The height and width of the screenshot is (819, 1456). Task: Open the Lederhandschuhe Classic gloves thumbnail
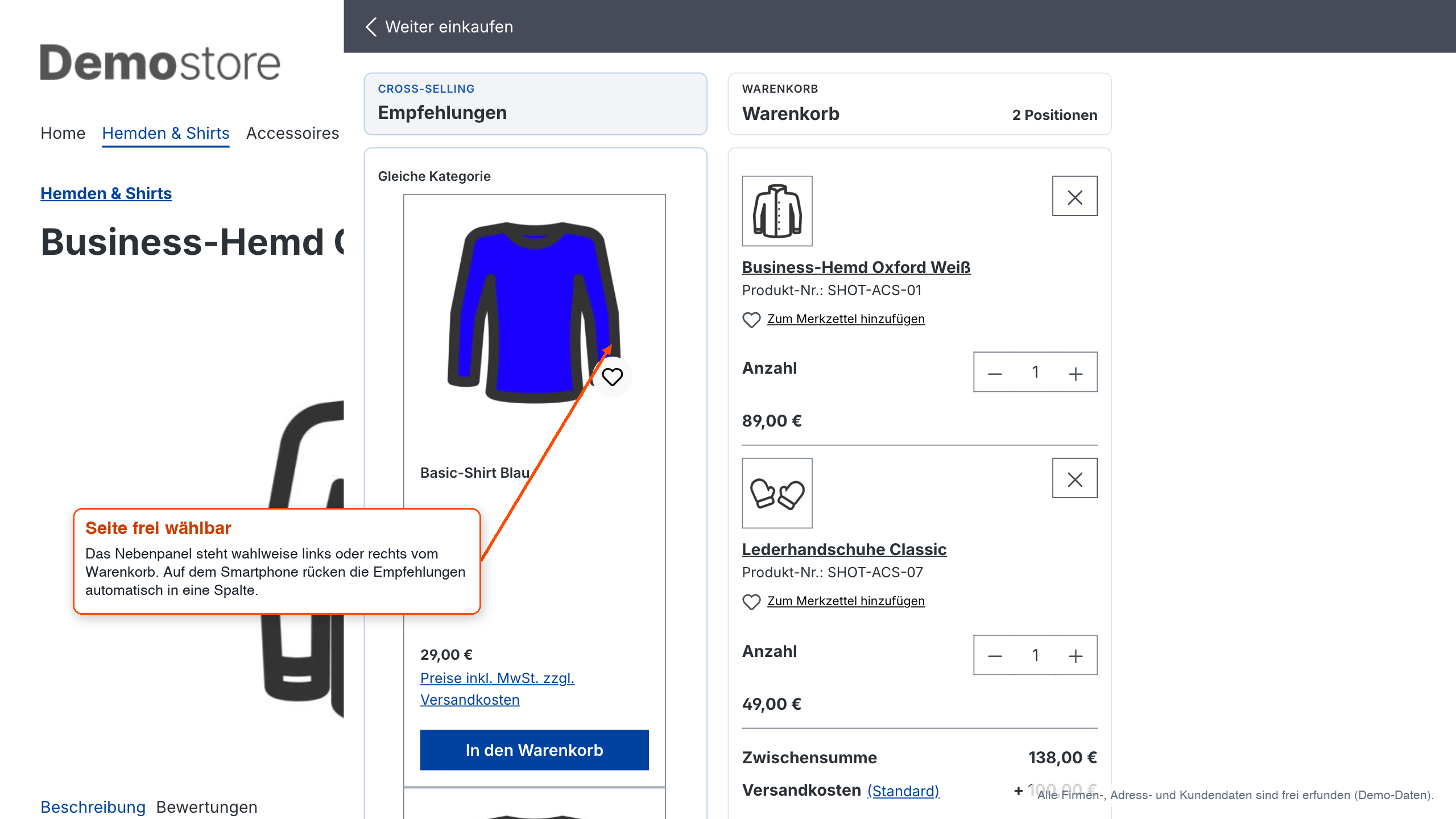click(x=777, y=493)
